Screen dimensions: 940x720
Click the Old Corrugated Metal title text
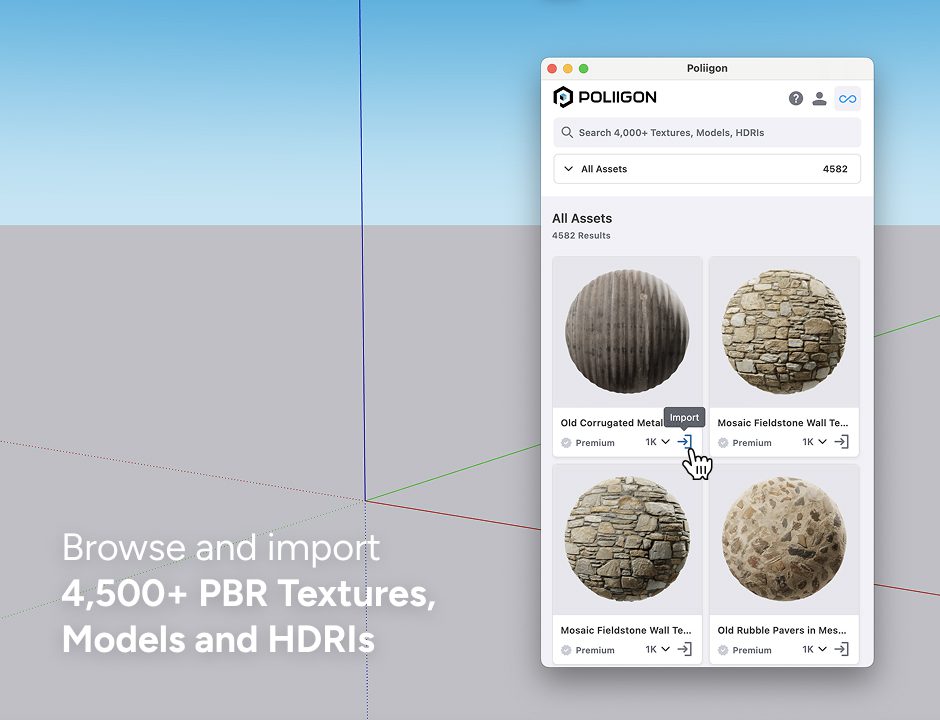[611, 423]
